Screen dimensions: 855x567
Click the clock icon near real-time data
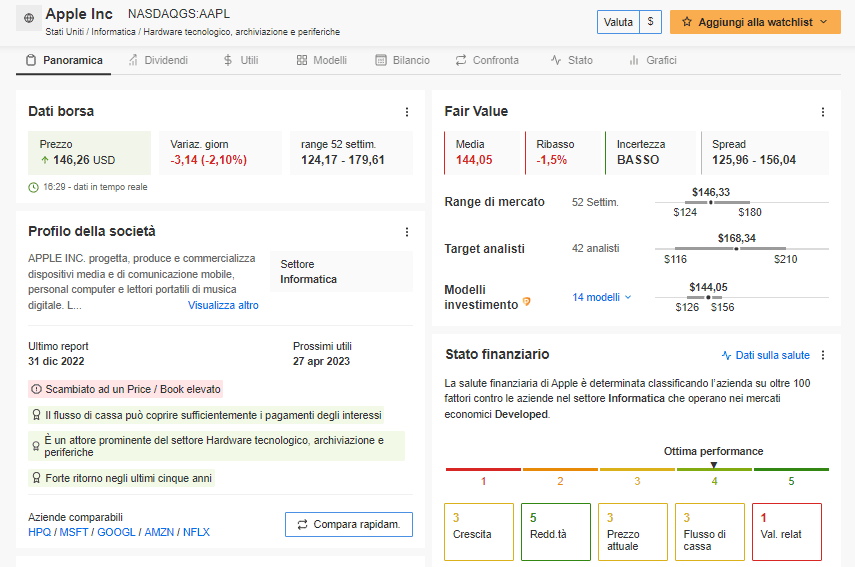click(34, 187)
